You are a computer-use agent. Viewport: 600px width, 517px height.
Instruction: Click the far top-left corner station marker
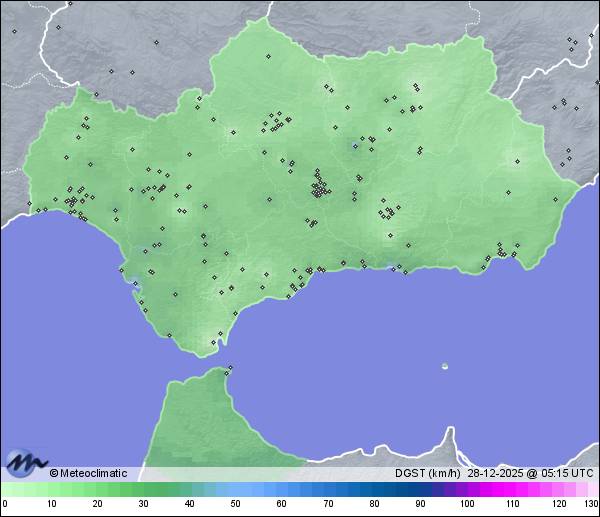coord(14,31)
